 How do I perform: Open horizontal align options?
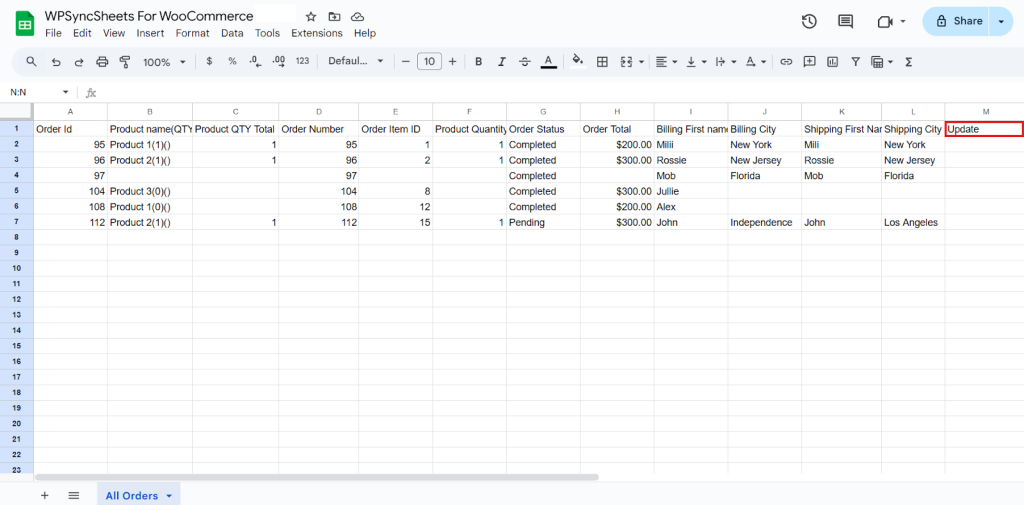[x=665, y=61]
